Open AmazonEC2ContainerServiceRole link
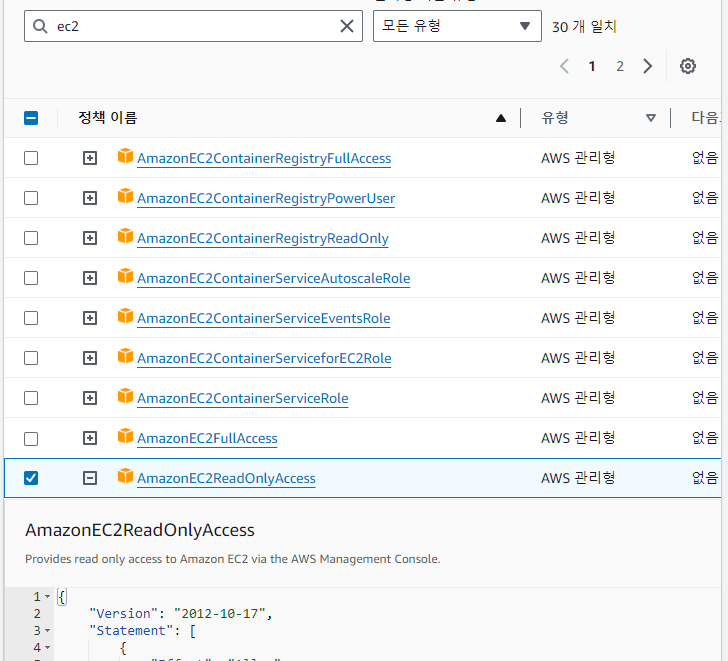 (242, 398)
